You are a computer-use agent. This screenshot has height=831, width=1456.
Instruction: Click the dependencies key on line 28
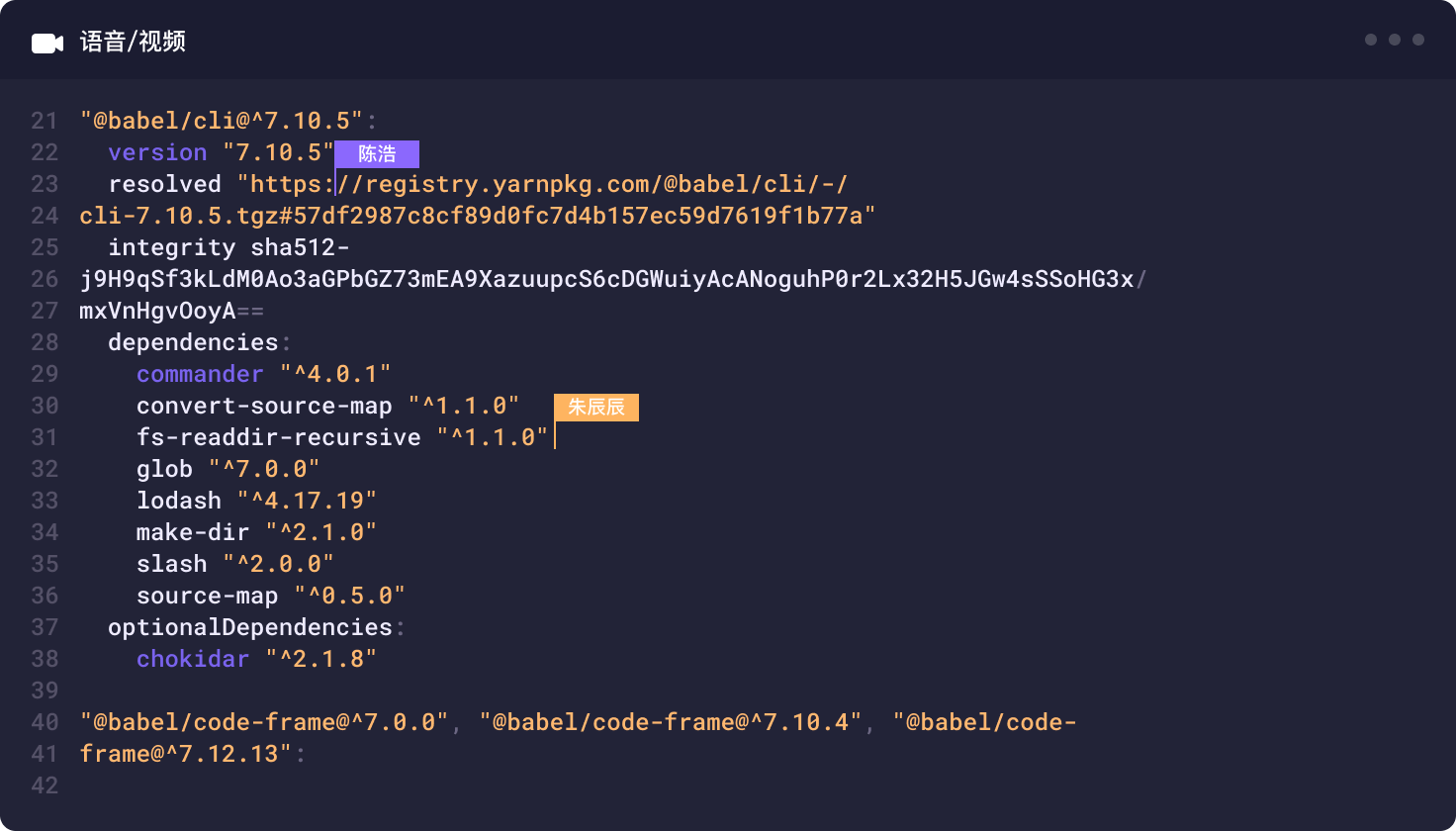pyautogui.click(x=193, y=342)
